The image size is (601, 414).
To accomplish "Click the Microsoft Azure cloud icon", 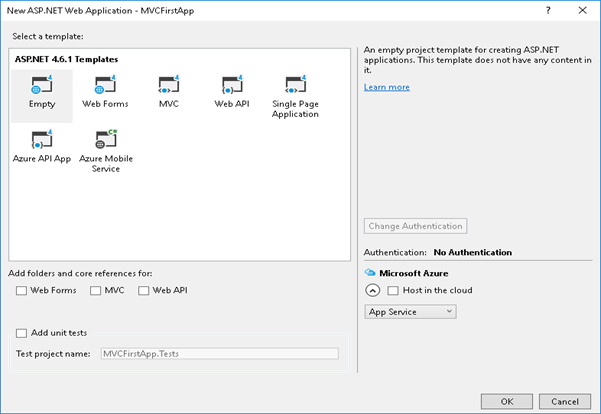I will (370, 272).
